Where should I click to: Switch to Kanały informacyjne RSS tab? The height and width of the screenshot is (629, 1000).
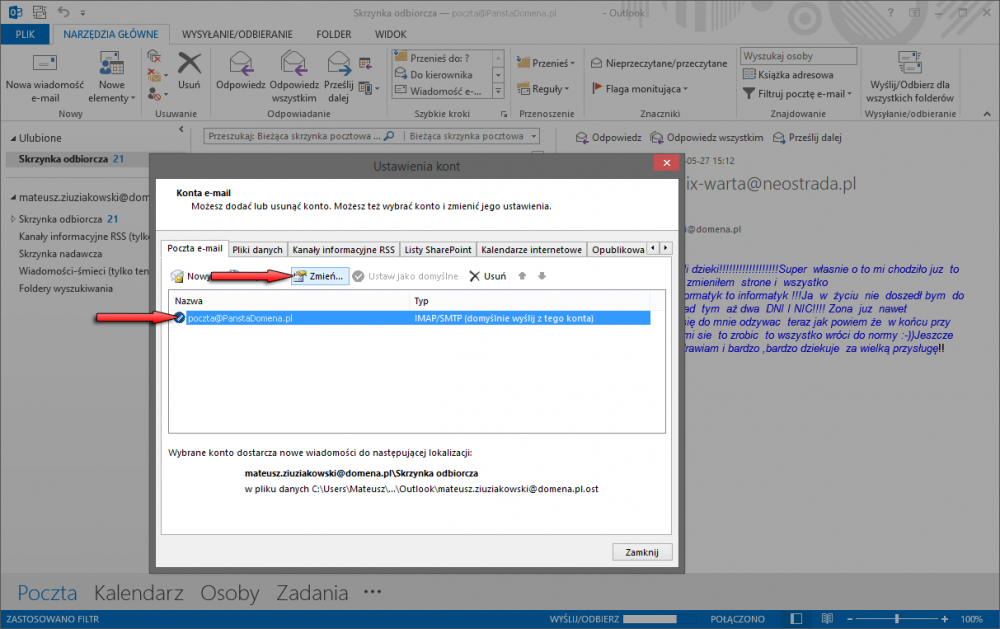[343, 249]
